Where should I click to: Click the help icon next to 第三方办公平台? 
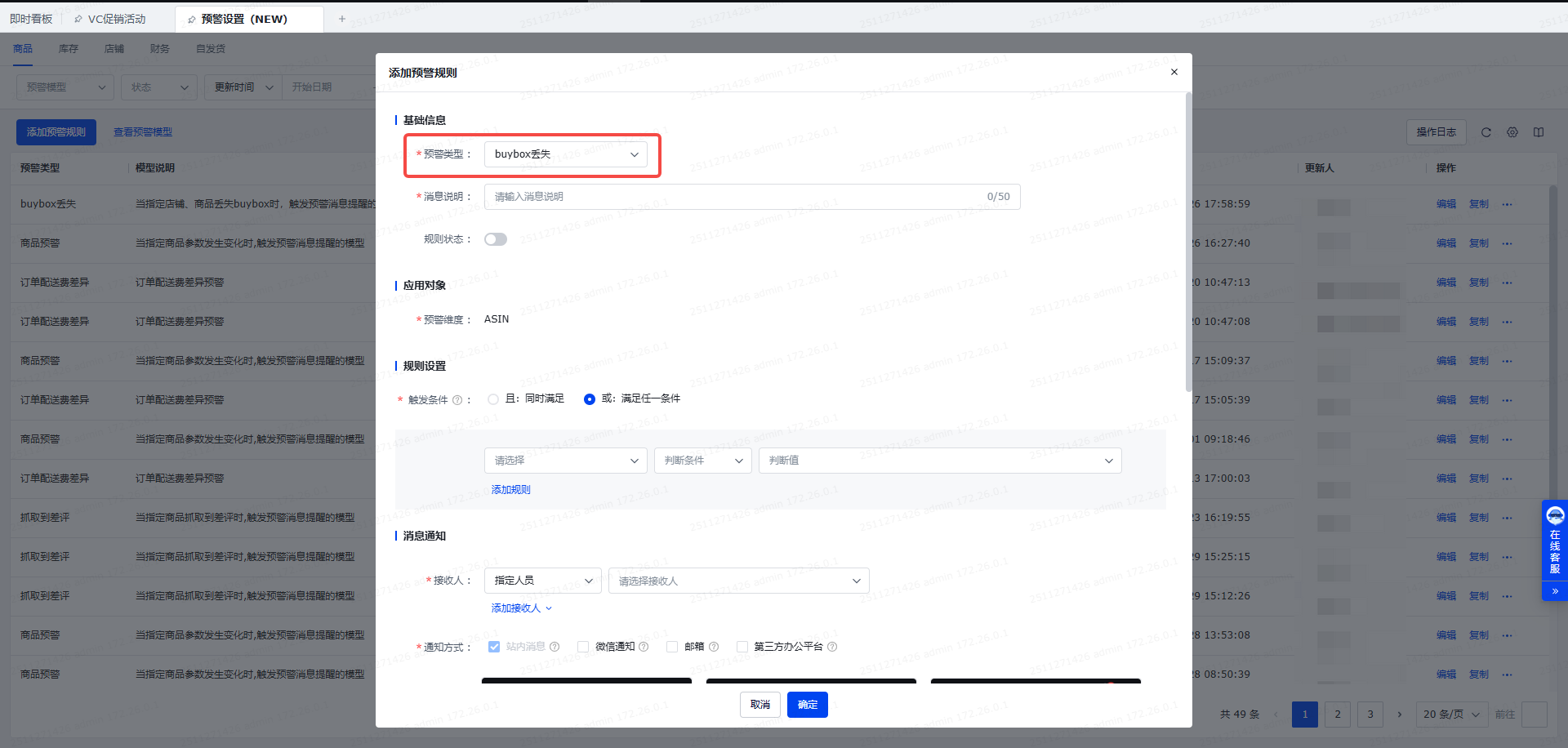(832, 647)
